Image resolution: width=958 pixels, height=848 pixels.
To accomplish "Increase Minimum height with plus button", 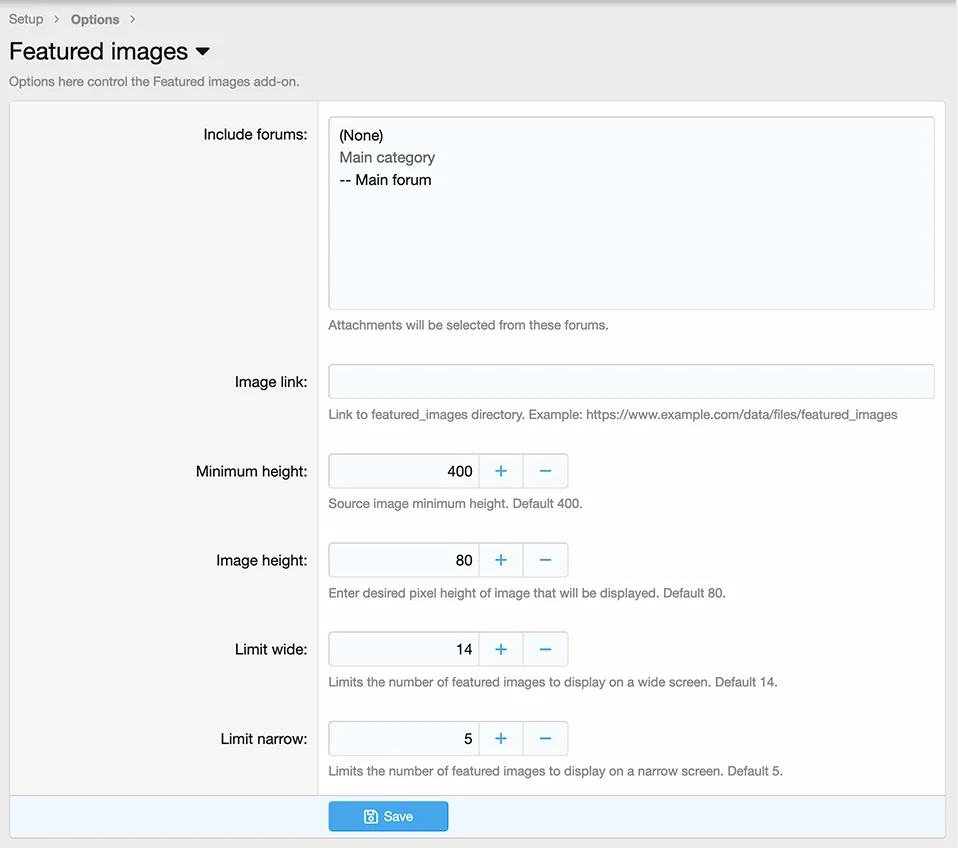I will tap(501, 471).
